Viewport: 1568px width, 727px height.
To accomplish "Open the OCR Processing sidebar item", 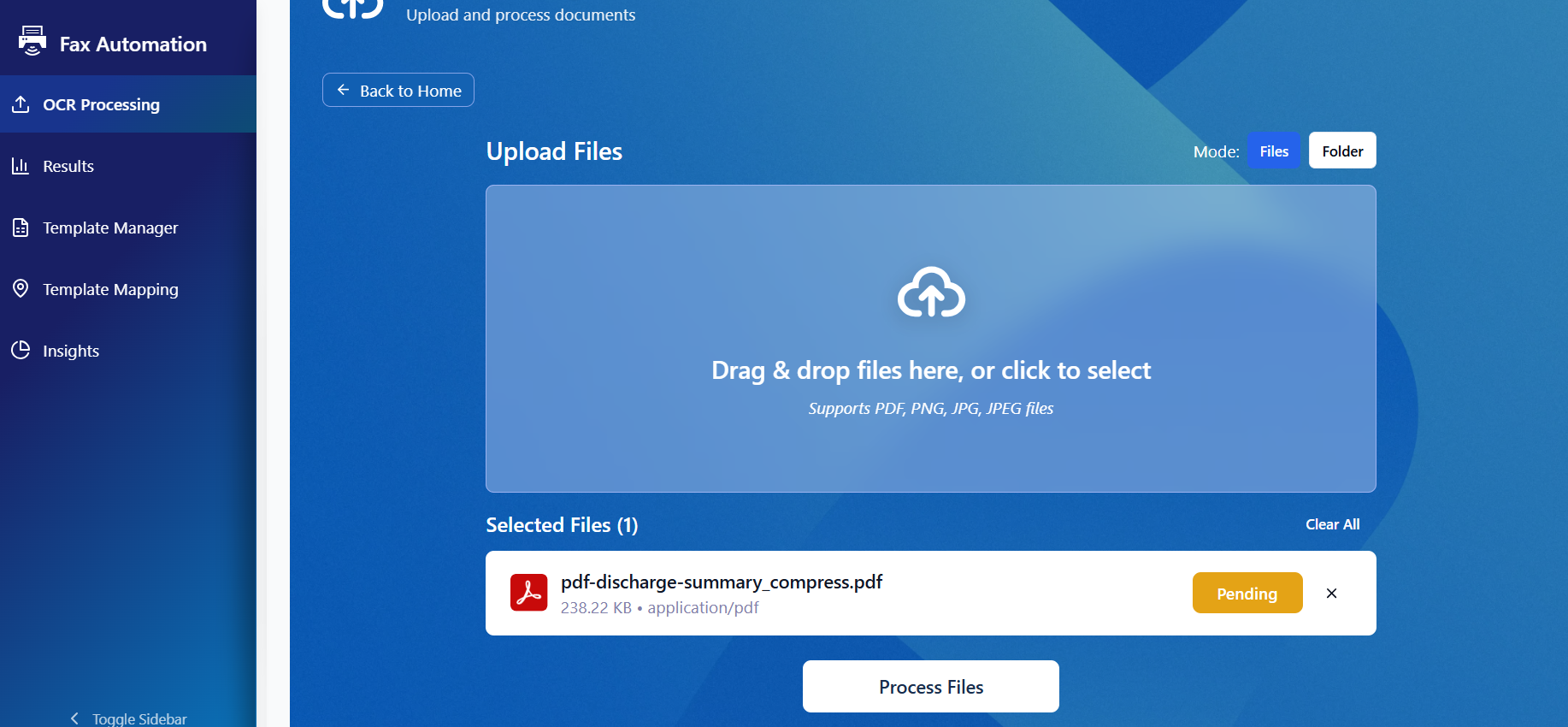I will (128, 104).
